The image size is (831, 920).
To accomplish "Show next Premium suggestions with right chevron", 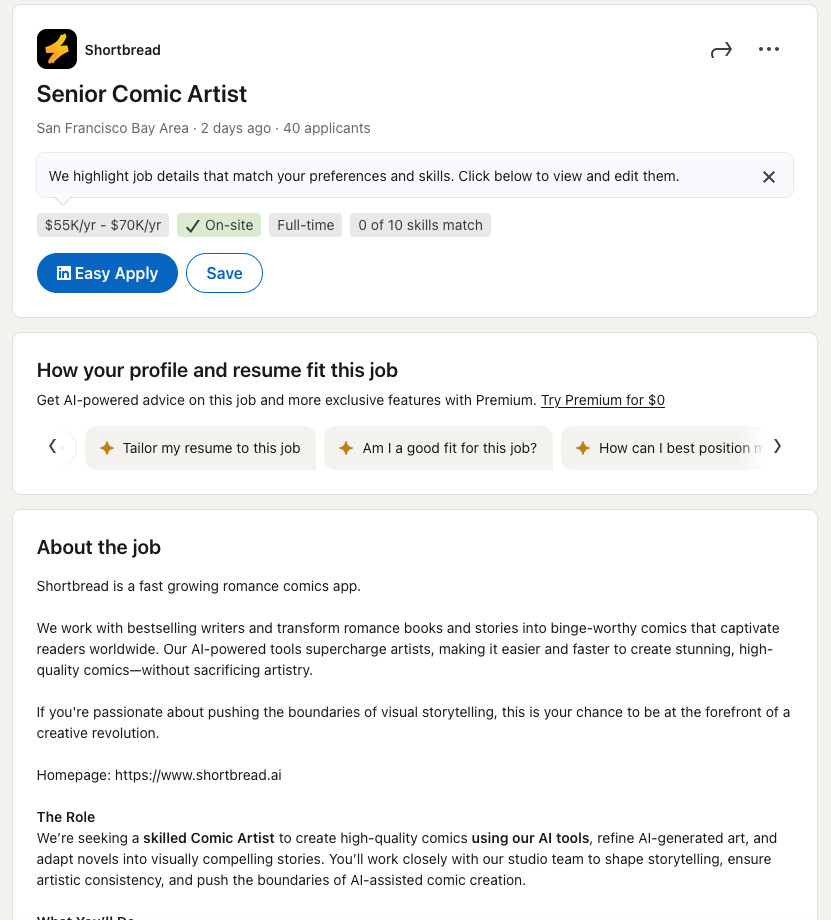I will [x=778, y=447].
